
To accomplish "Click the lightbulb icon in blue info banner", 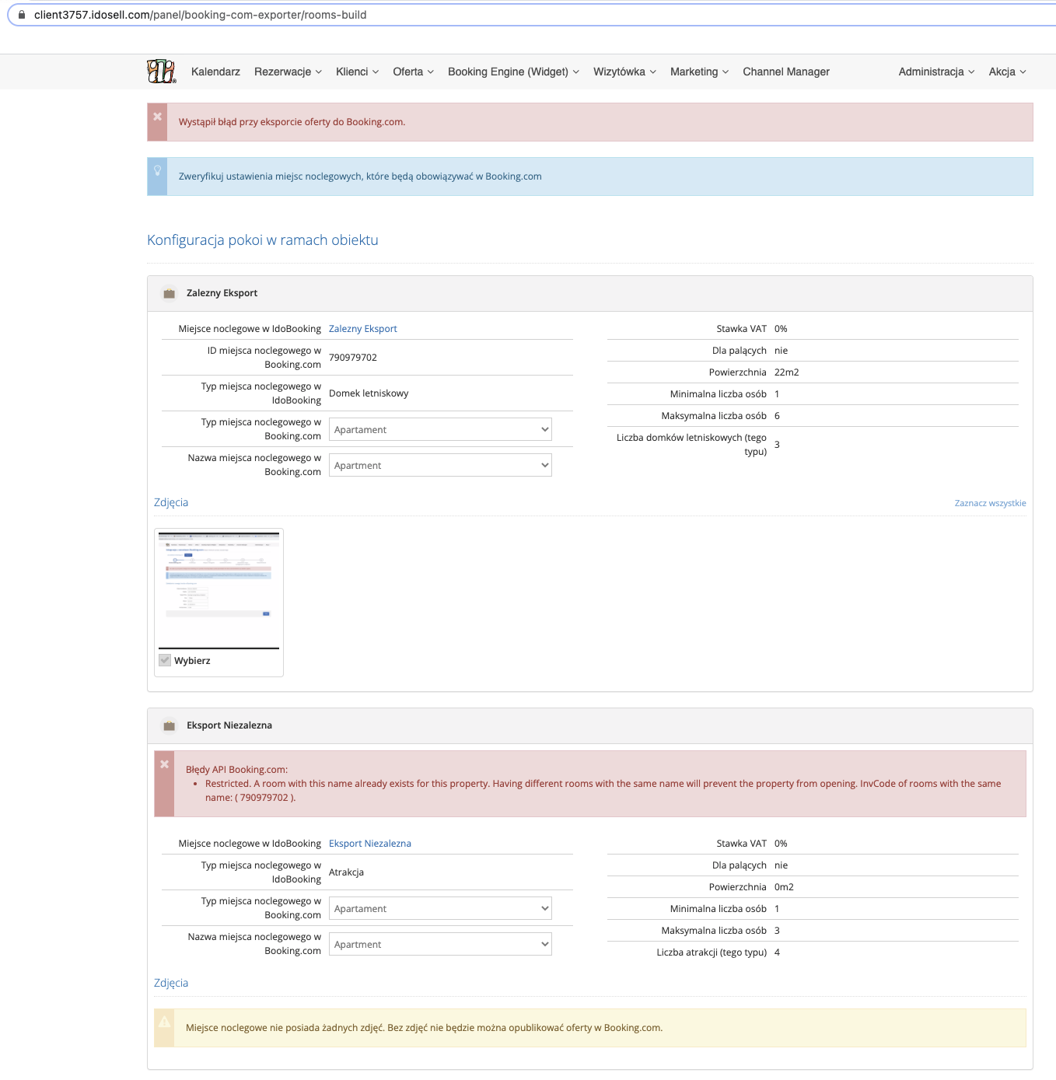I will click(158, 170).
